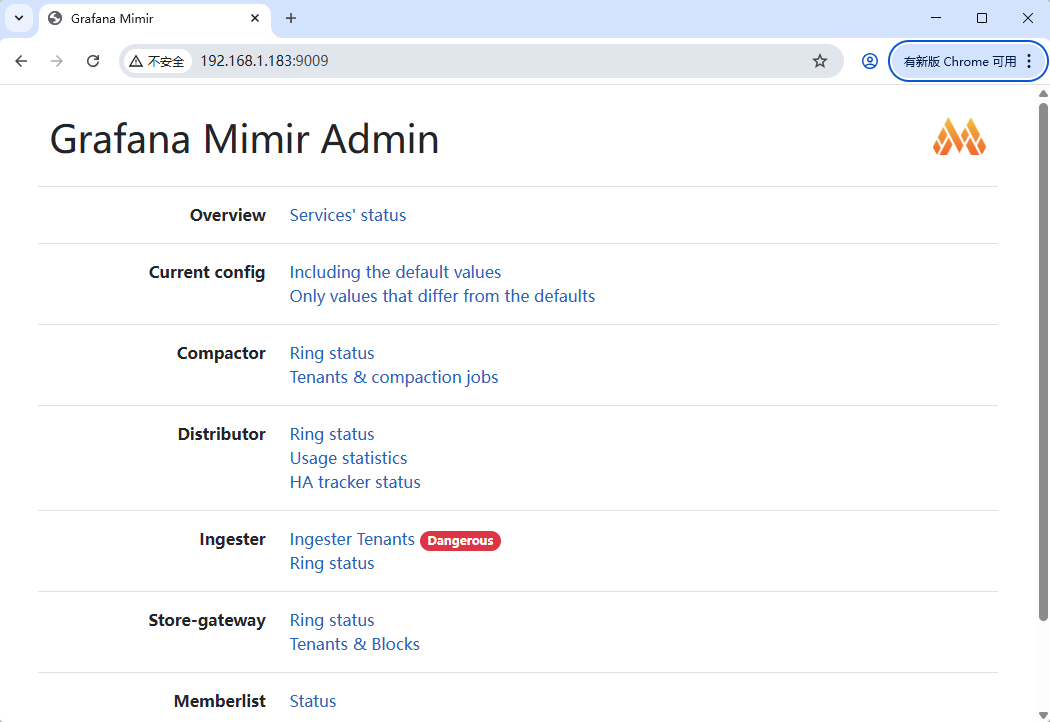
Task: Open HA tracker status link
Action: click(x=355, y=482)
